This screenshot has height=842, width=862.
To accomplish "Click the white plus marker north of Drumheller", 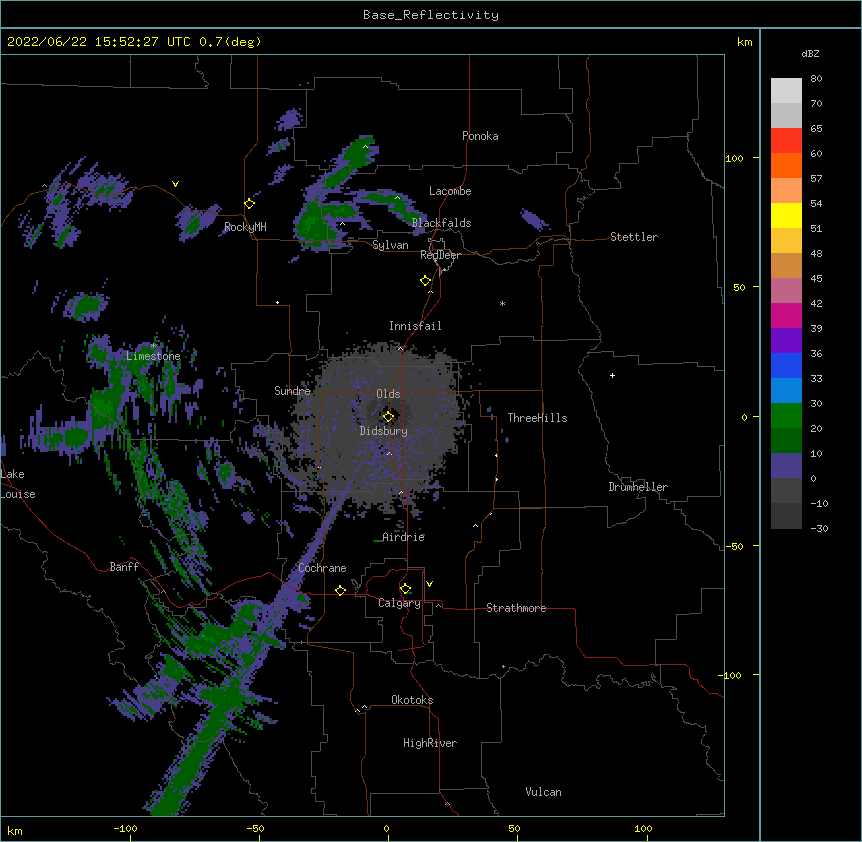I will [612, 375].
